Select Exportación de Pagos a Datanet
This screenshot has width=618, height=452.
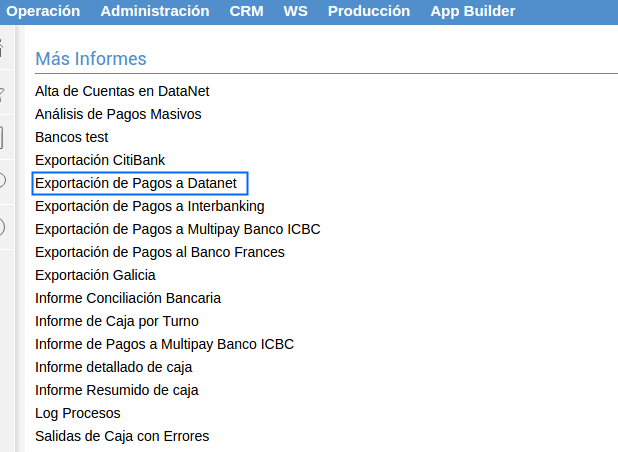(x=136, y=183)
